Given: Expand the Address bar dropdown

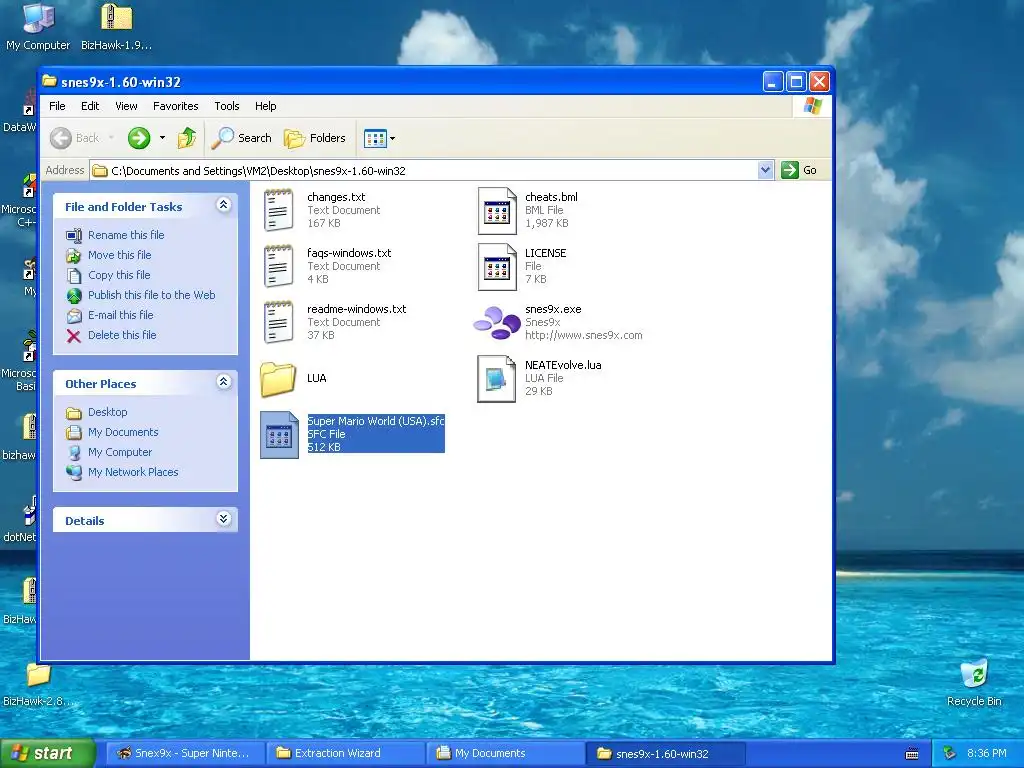Looking at the screenshot, I should [x=765, y=170].
